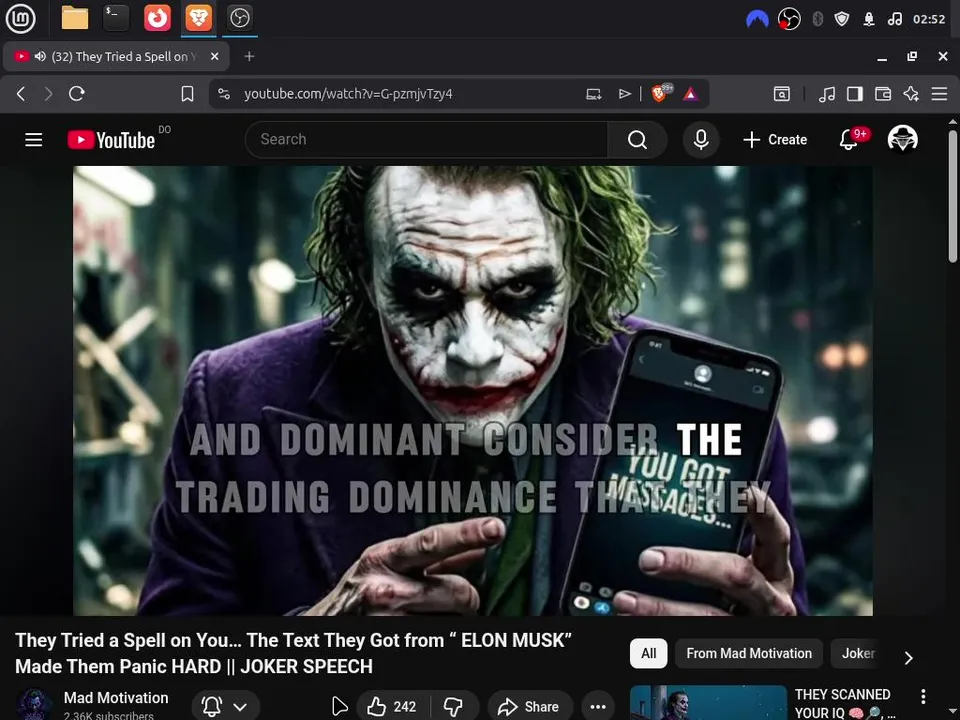960x720 pixels.
Task: Focus the youtube.com address bar
Action: pyautogui.click(x=348, y=94)
